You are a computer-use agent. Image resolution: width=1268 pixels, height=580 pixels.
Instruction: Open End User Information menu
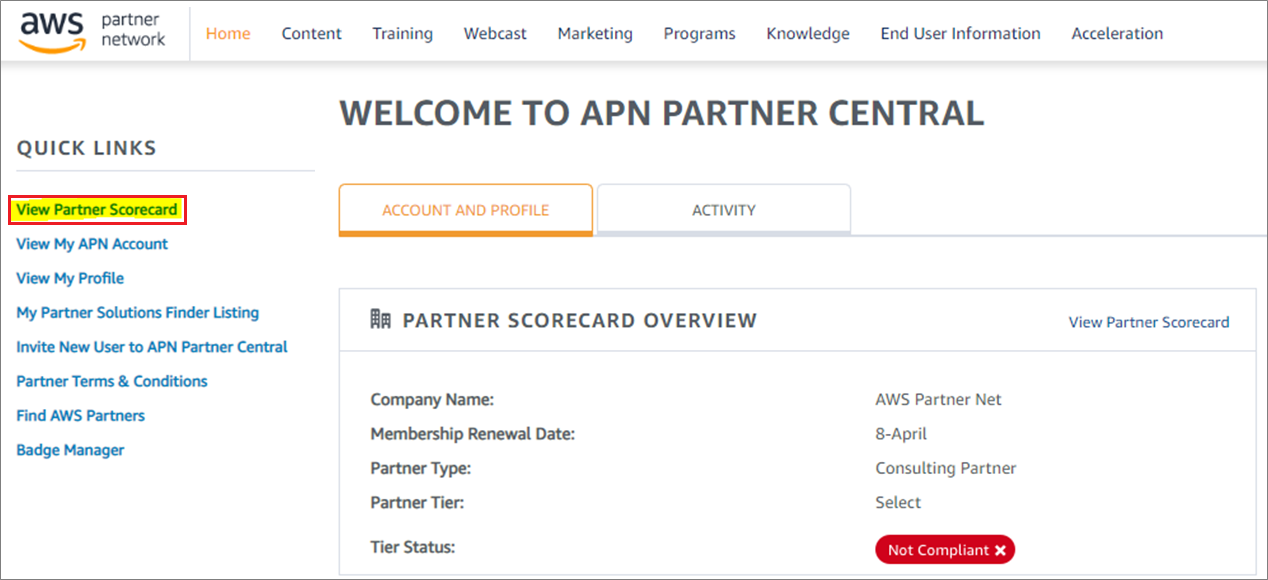pos(960,33)
